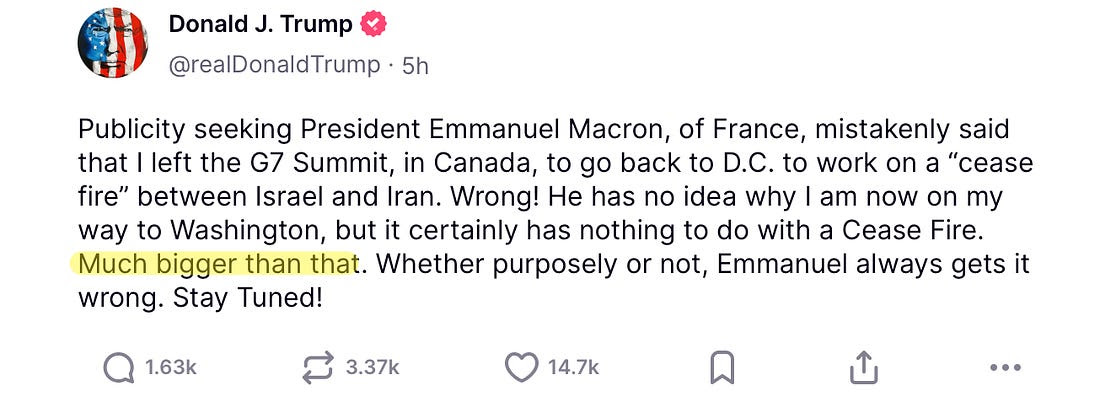Visit the @realDonaldTrump handle link
Viewport: 1100px width, 396px height.
point(274,65)
